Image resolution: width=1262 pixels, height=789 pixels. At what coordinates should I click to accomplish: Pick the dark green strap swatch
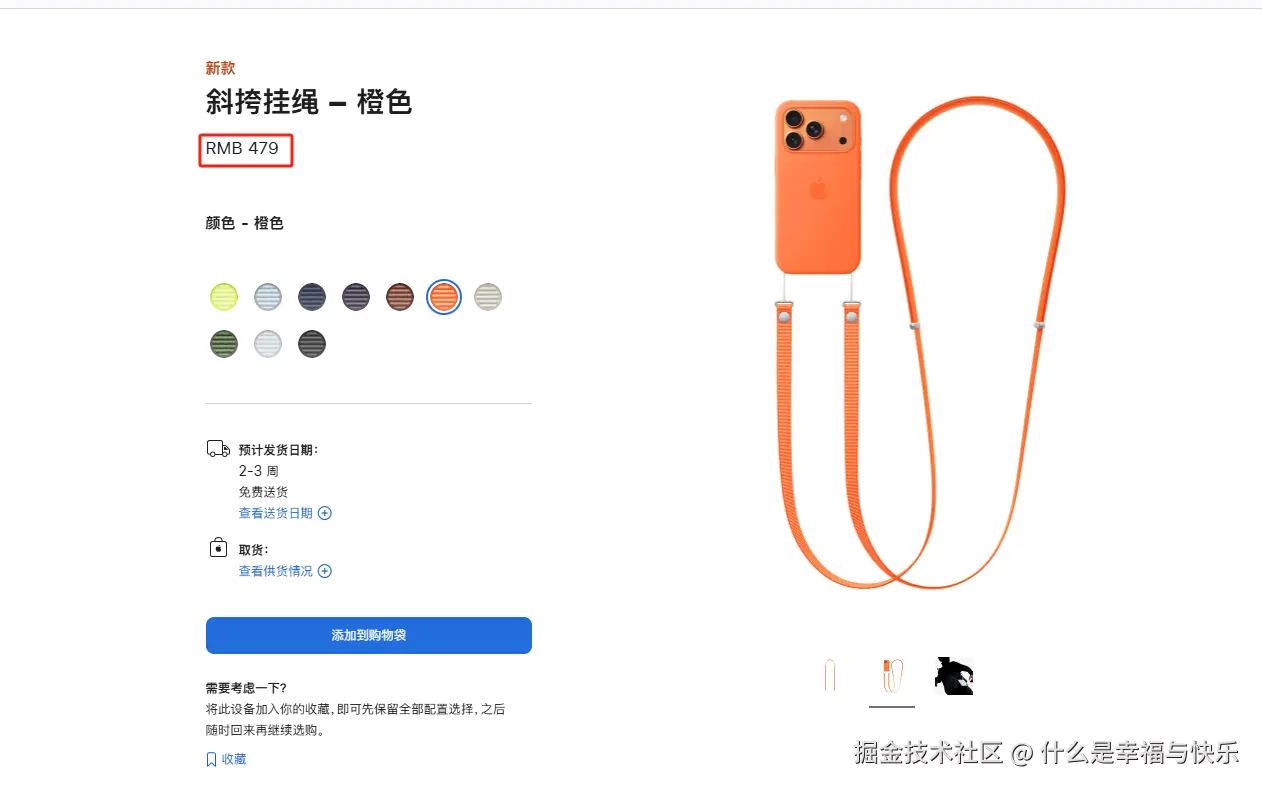(x=224, y=344)
